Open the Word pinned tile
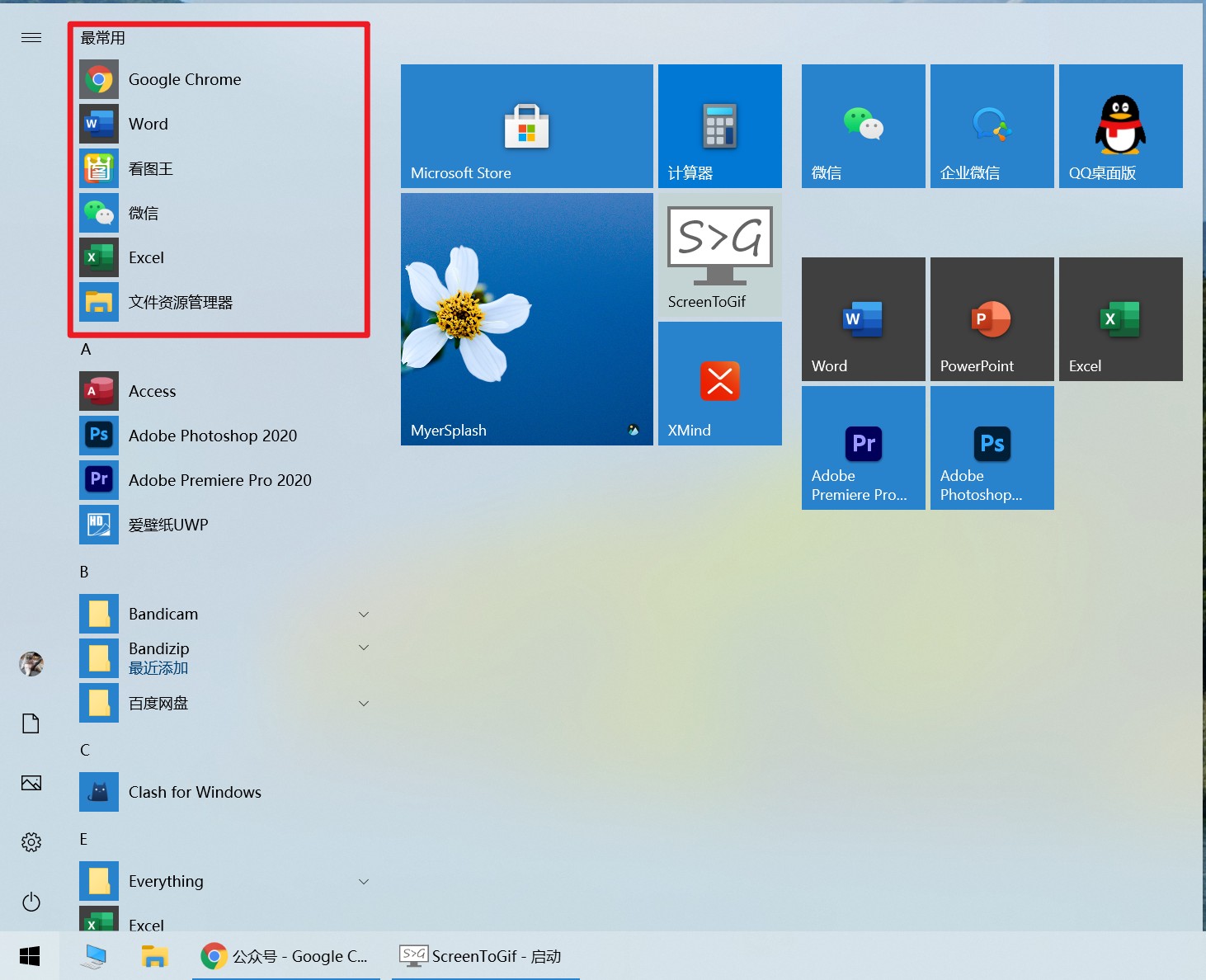The height and width of the screenshot is (980, 1206). pyautogui.click(x=864, y=319)
